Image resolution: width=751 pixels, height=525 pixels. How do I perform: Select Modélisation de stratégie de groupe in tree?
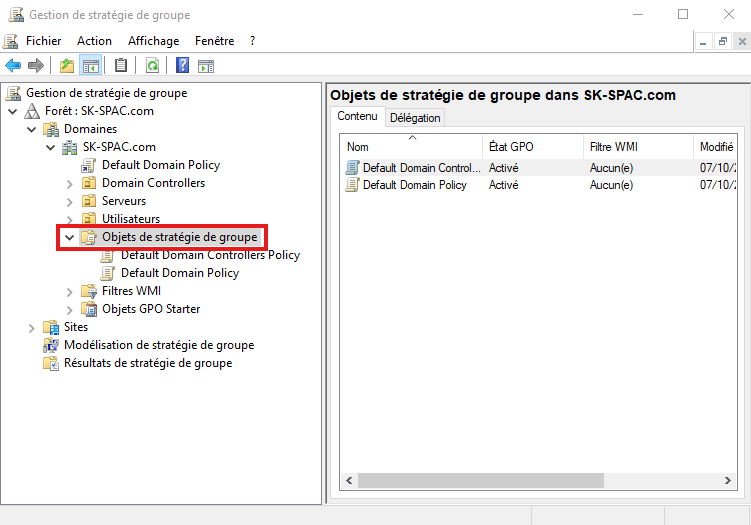pyautogui.click(x=158, y=345)
